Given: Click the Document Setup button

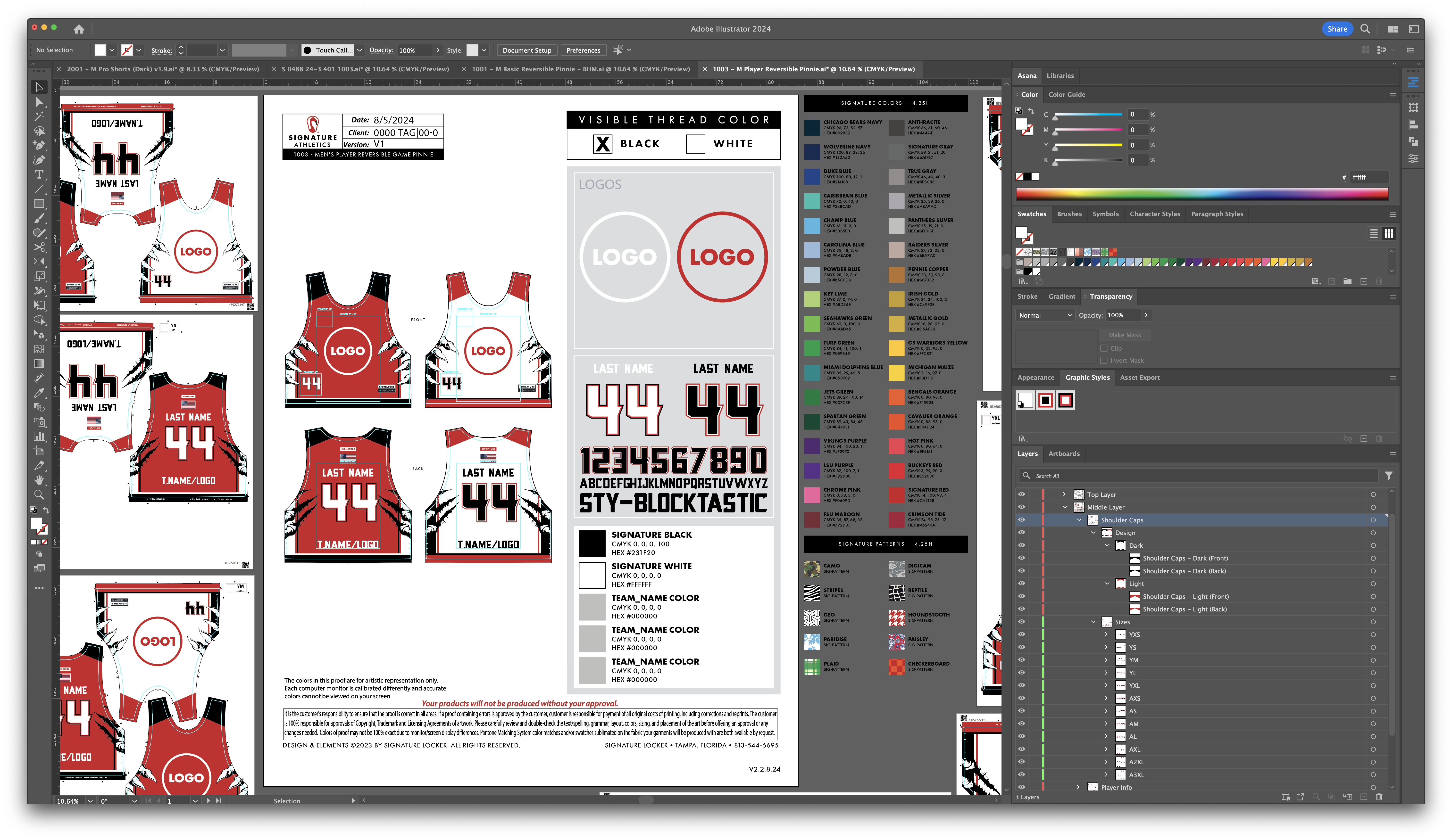Looking at the screenshot, I should 527,50.
